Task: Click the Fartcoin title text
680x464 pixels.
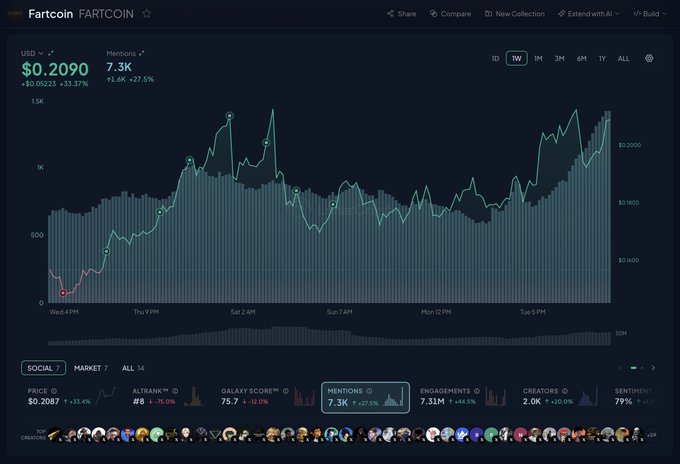Action: 51,14
